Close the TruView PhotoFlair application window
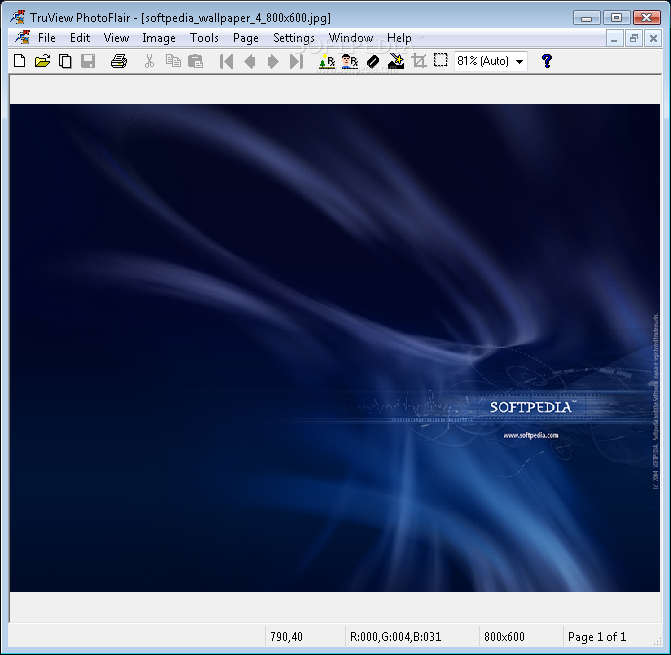671x655 pixels. pyautogui.click(x=647, y=18)
